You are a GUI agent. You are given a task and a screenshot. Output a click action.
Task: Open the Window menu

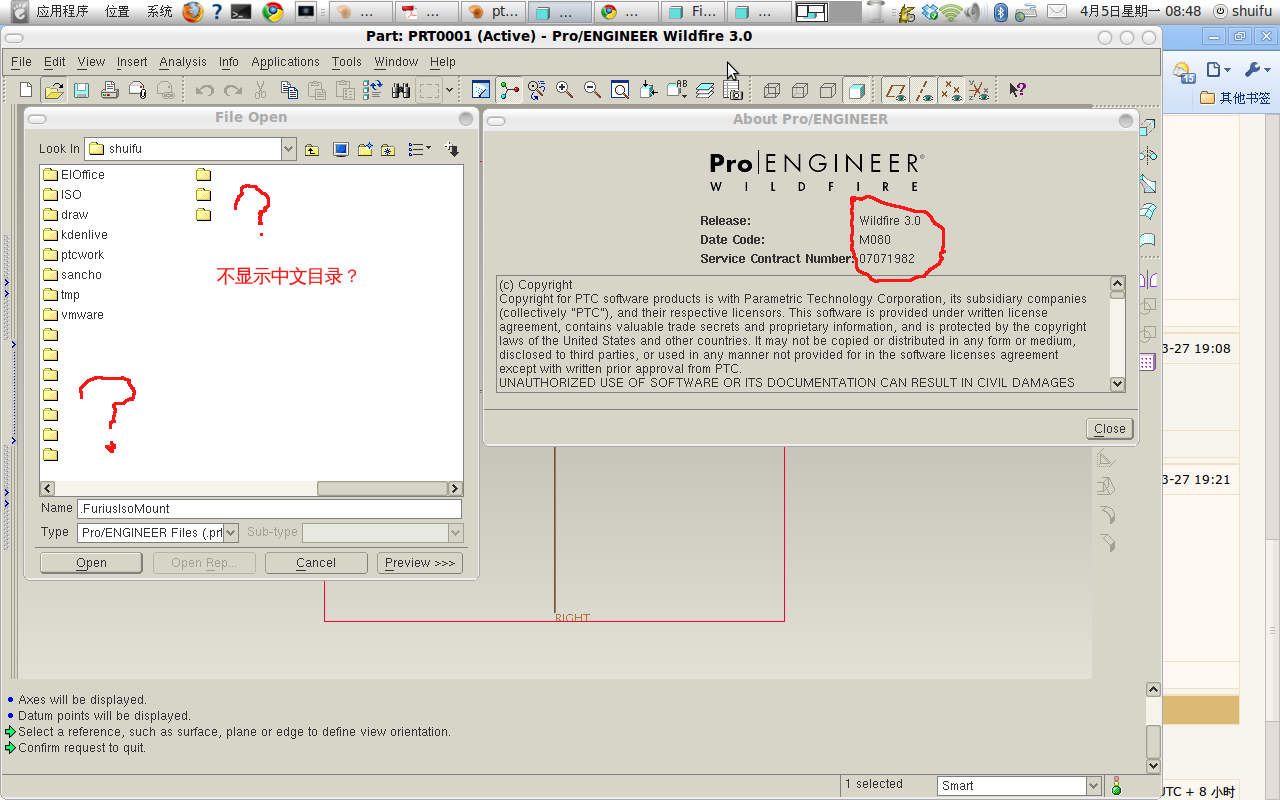396,62
